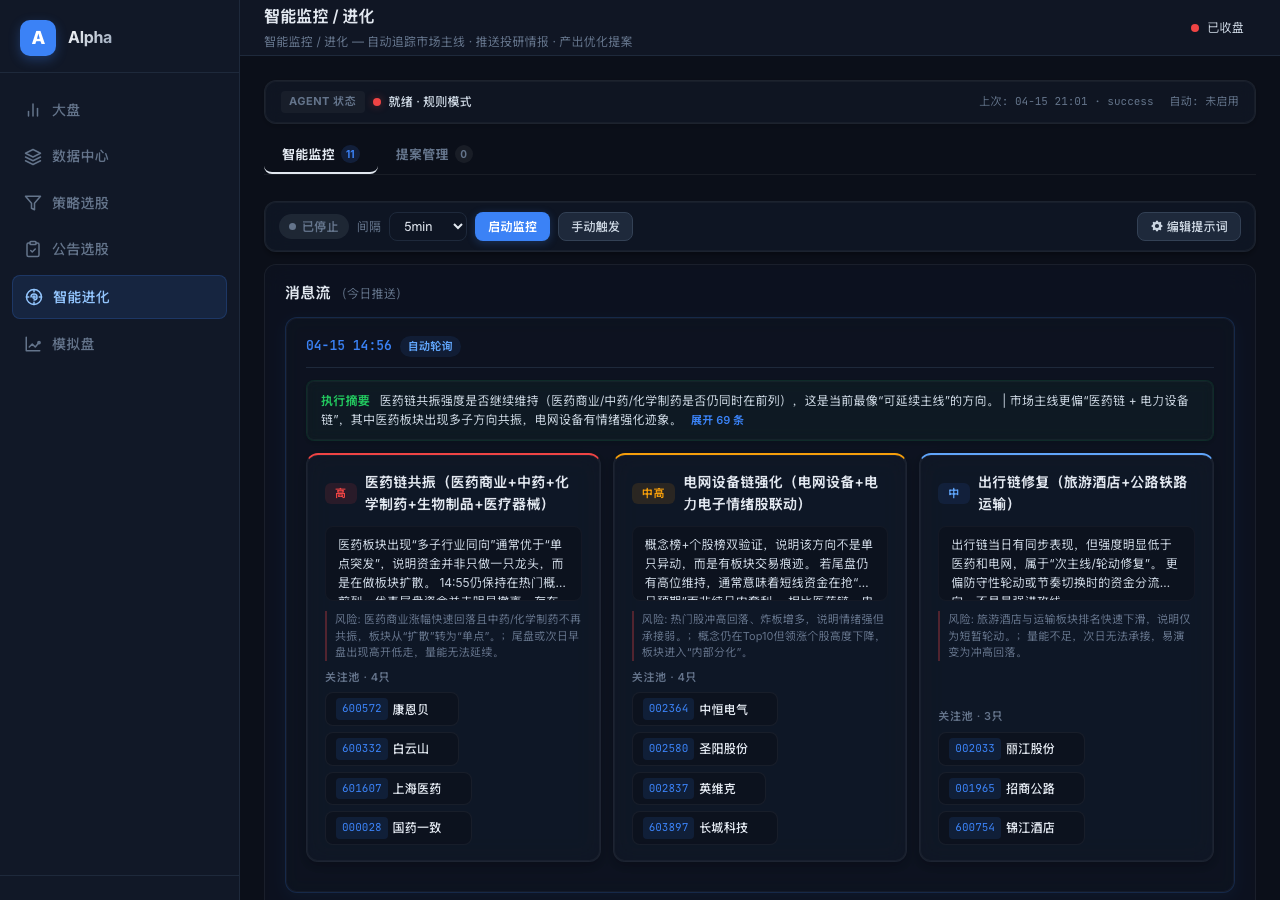The width and height of the screenshot is (1280, 900).
Task: Go to 策略选股 in the sidebar
Action: pos(119,203)
